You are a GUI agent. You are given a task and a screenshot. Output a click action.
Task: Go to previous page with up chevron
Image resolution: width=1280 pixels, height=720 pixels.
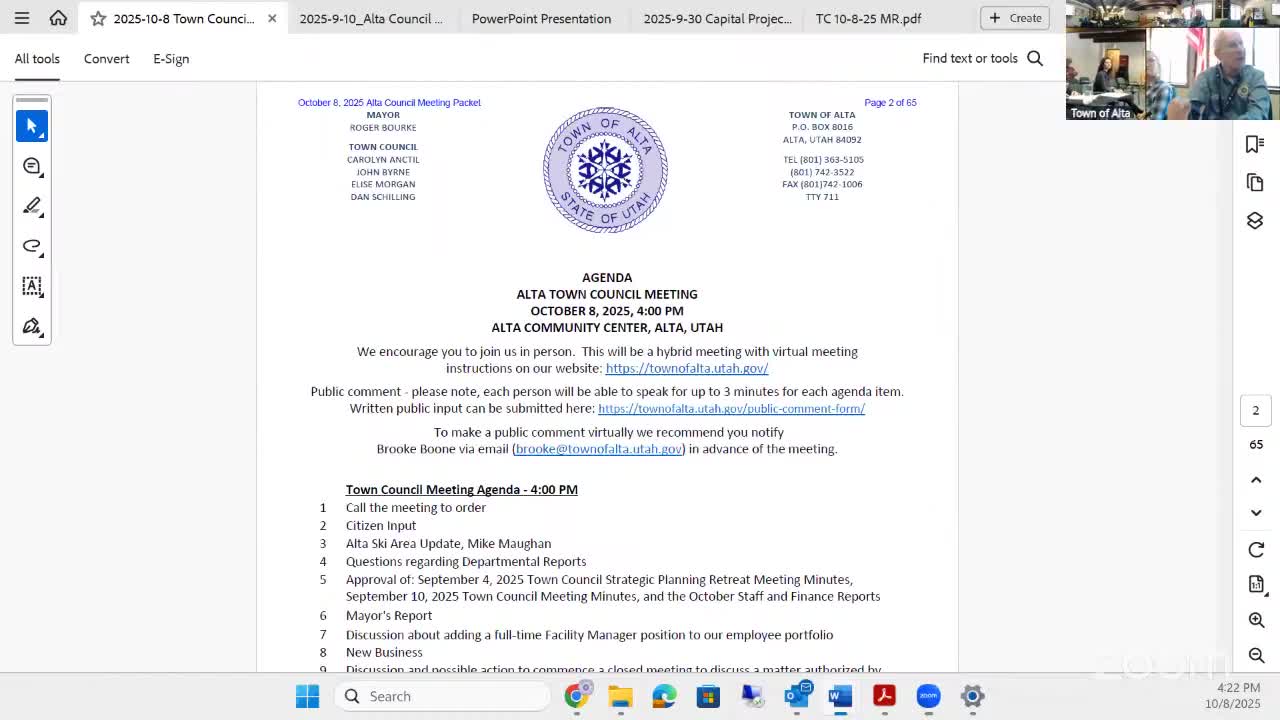coord(1256,480)
